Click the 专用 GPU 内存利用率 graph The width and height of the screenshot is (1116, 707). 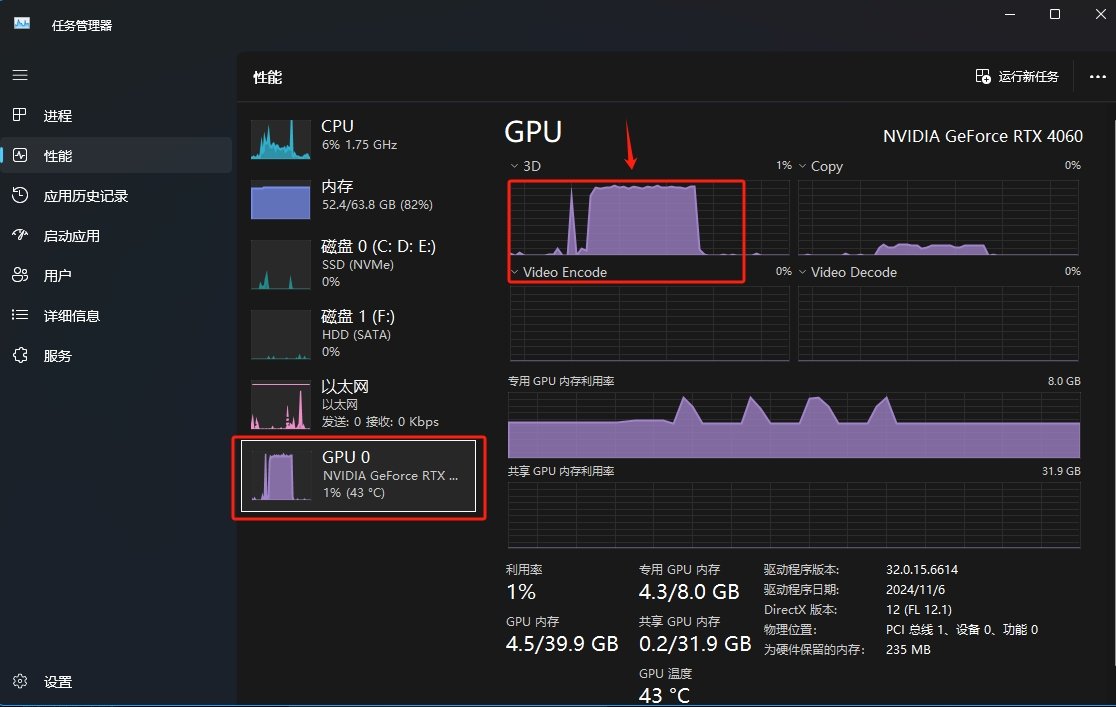tap(794, 425)
